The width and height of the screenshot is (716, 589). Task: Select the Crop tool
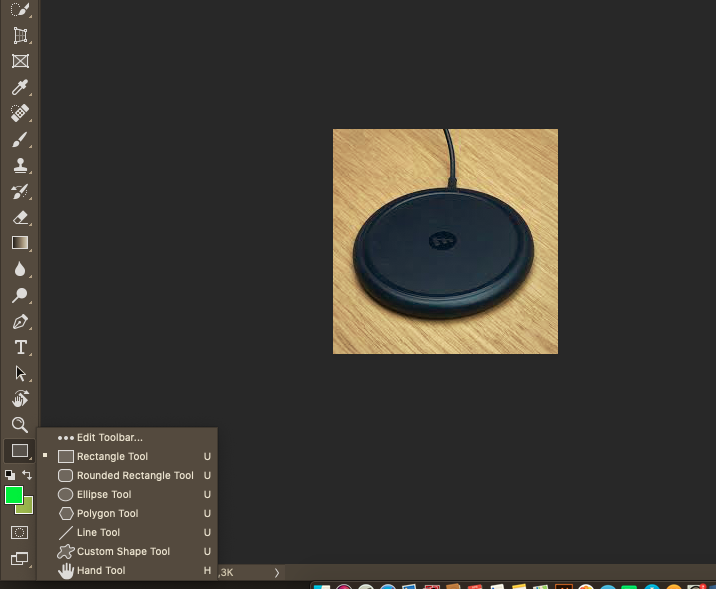pos(20,35)
